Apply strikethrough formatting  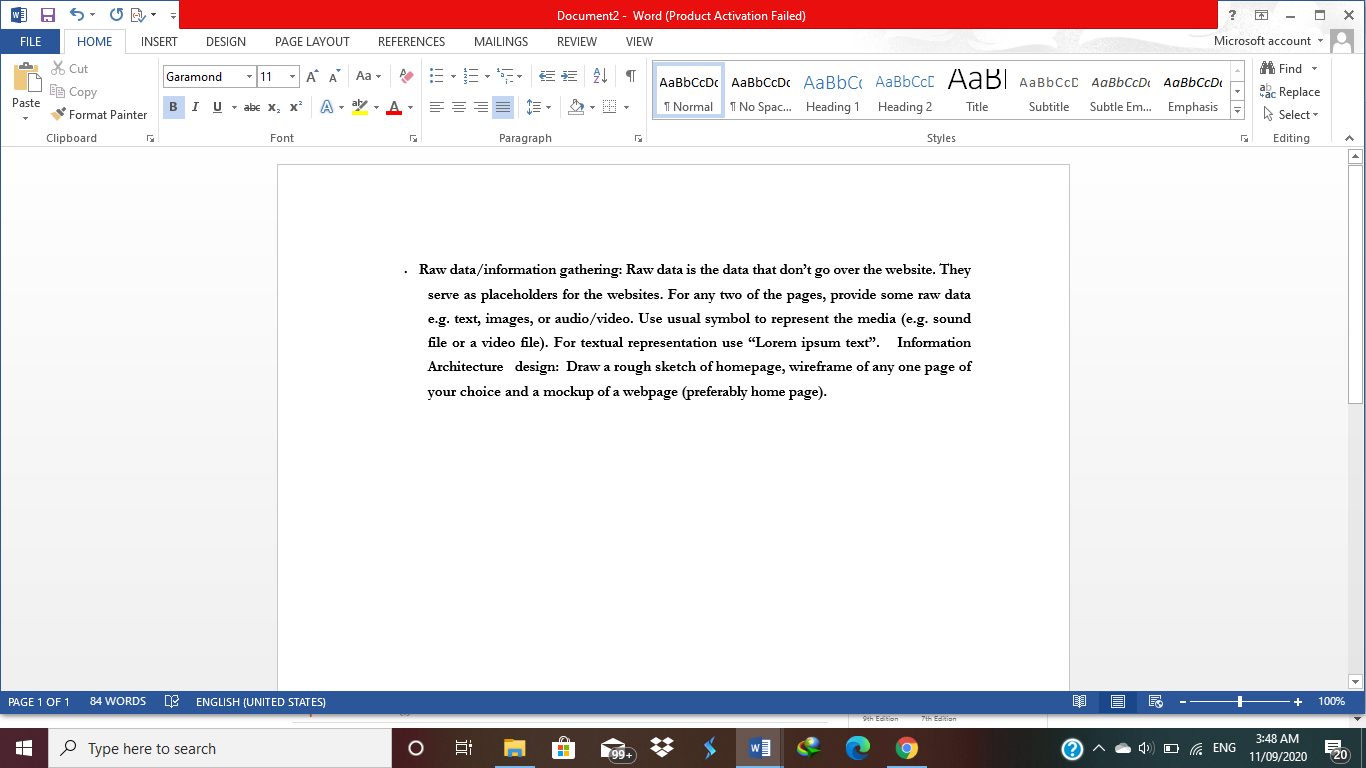coord(252,107)
